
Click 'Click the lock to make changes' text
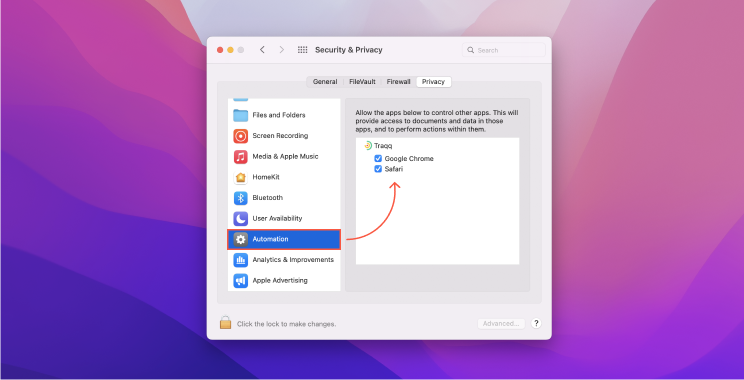(x=287, y=324)
